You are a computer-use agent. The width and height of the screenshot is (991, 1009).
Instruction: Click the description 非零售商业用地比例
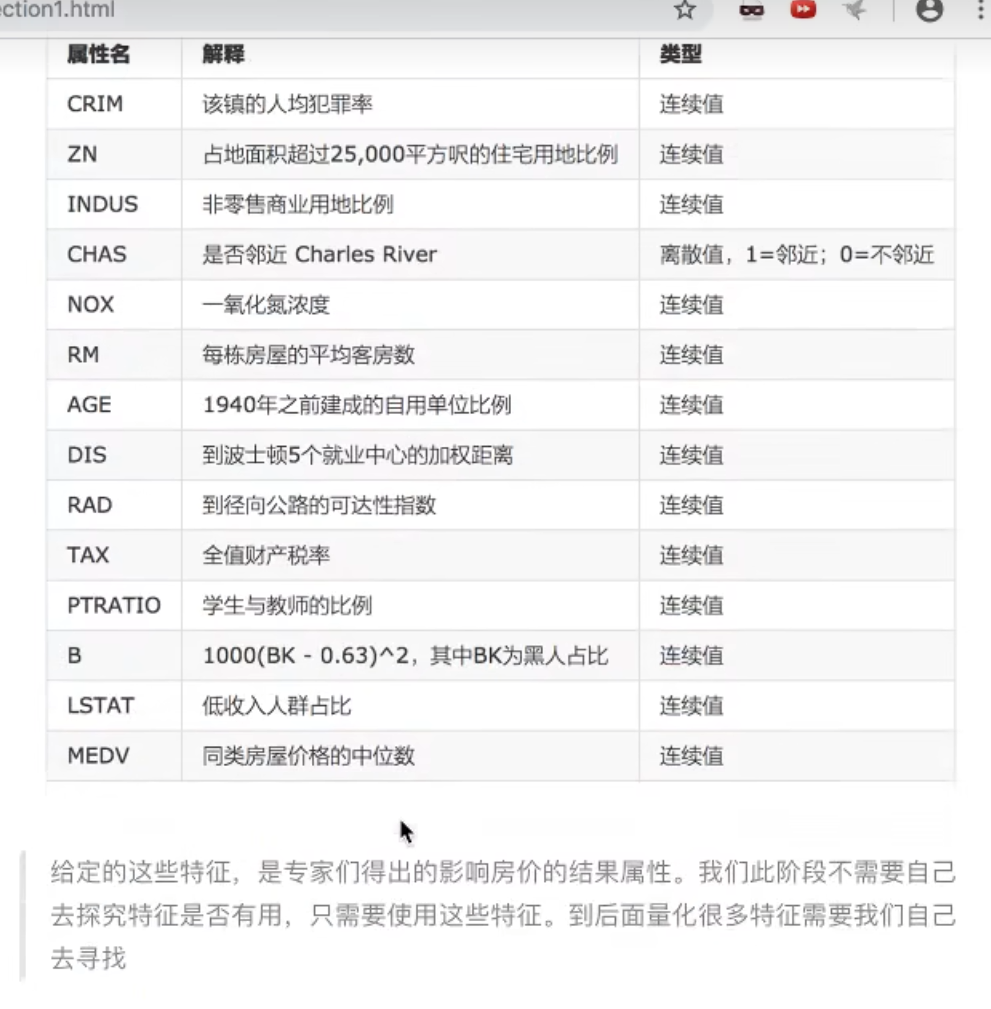click(x=297, y=204)
